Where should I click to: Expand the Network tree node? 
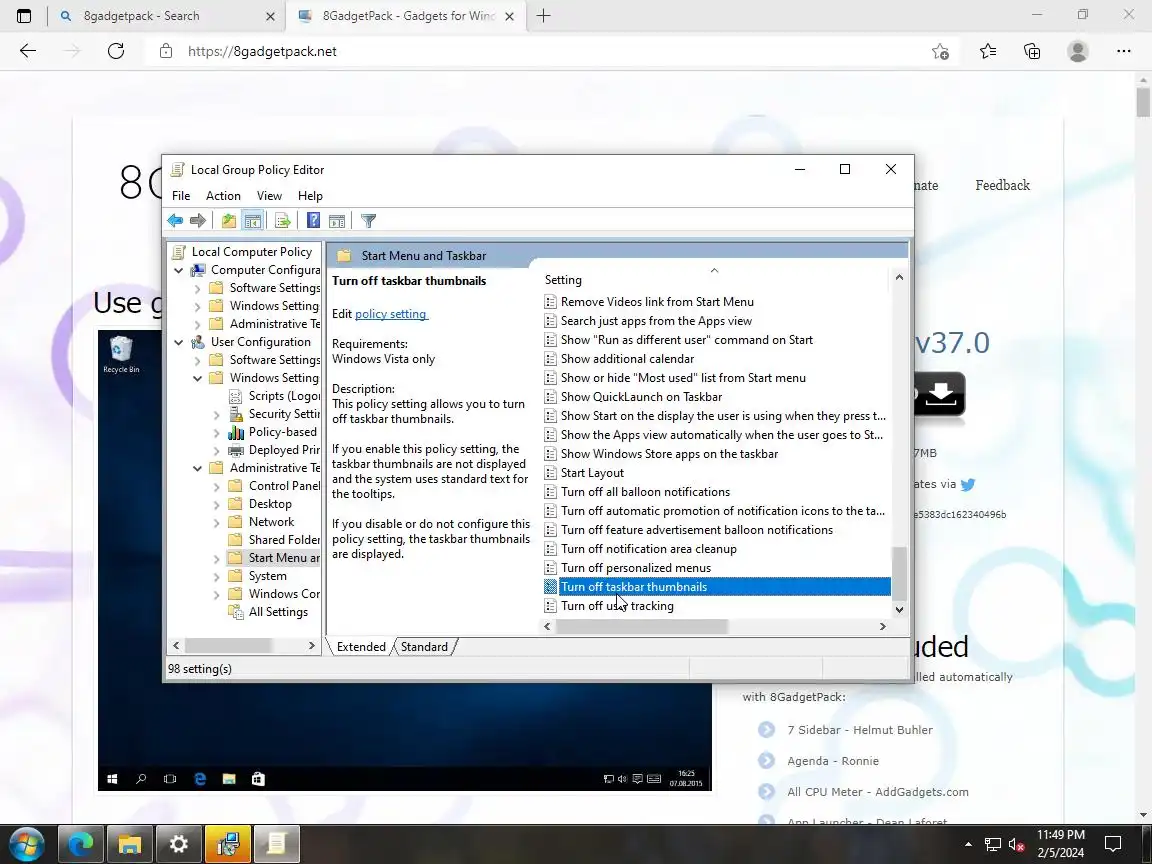[x=217, y=522]
